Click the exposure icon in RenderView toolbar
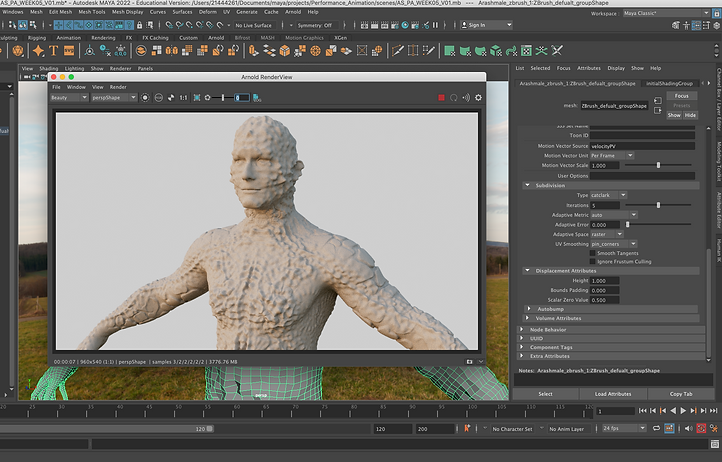Viewport: 722px width, 462px height. point(208,98)
